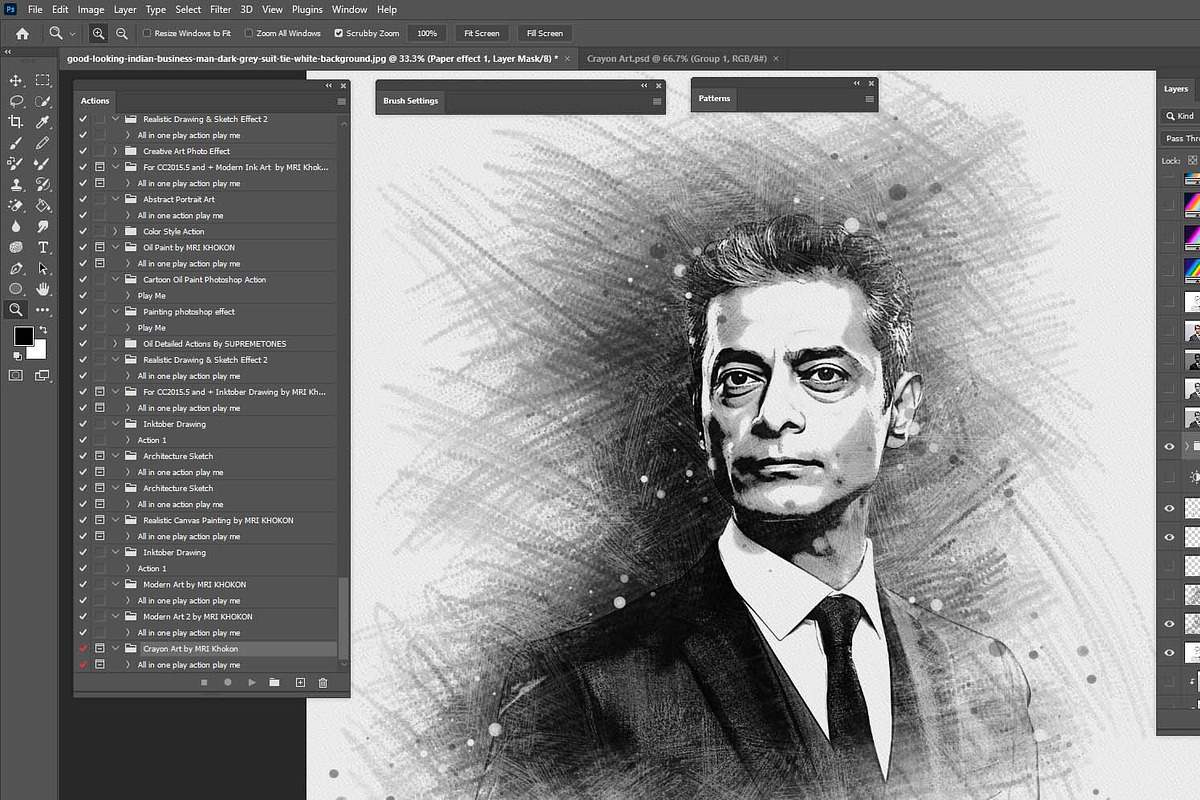Choose the Clone Stamp tool
Screen dimensions: 1200x800
tap(16, 185)
